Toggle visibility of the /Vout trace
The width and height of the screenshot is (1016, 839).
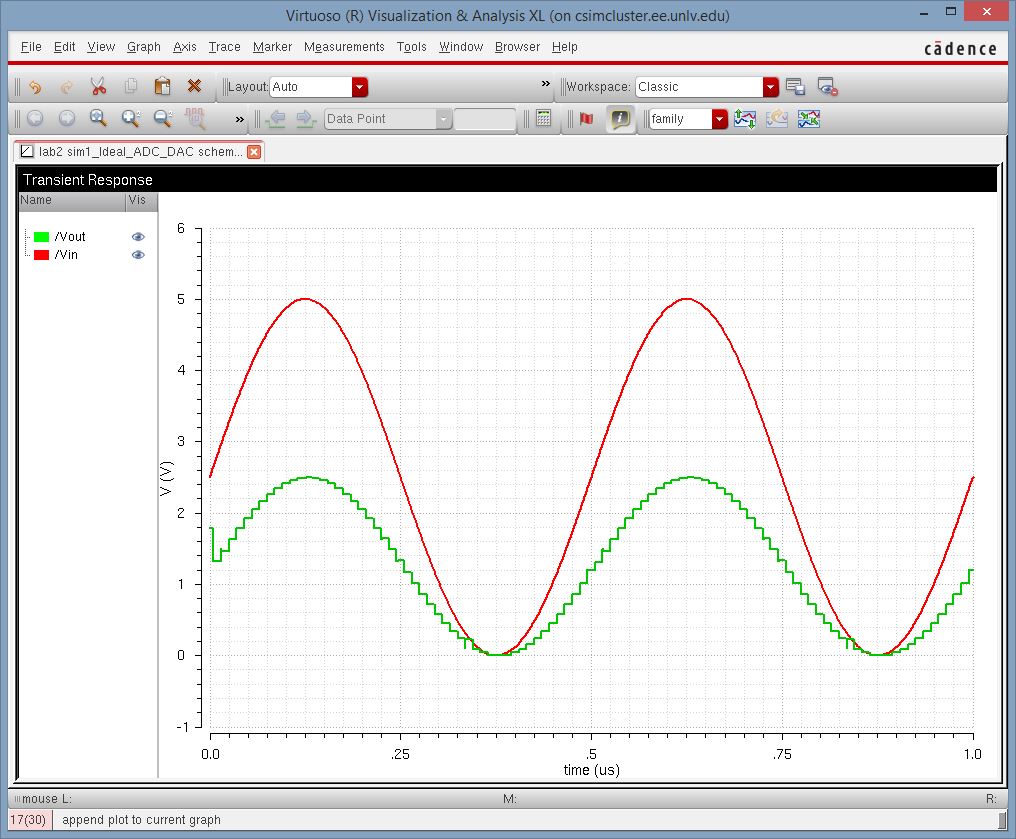pyautogui.click(x=138, y=237)
